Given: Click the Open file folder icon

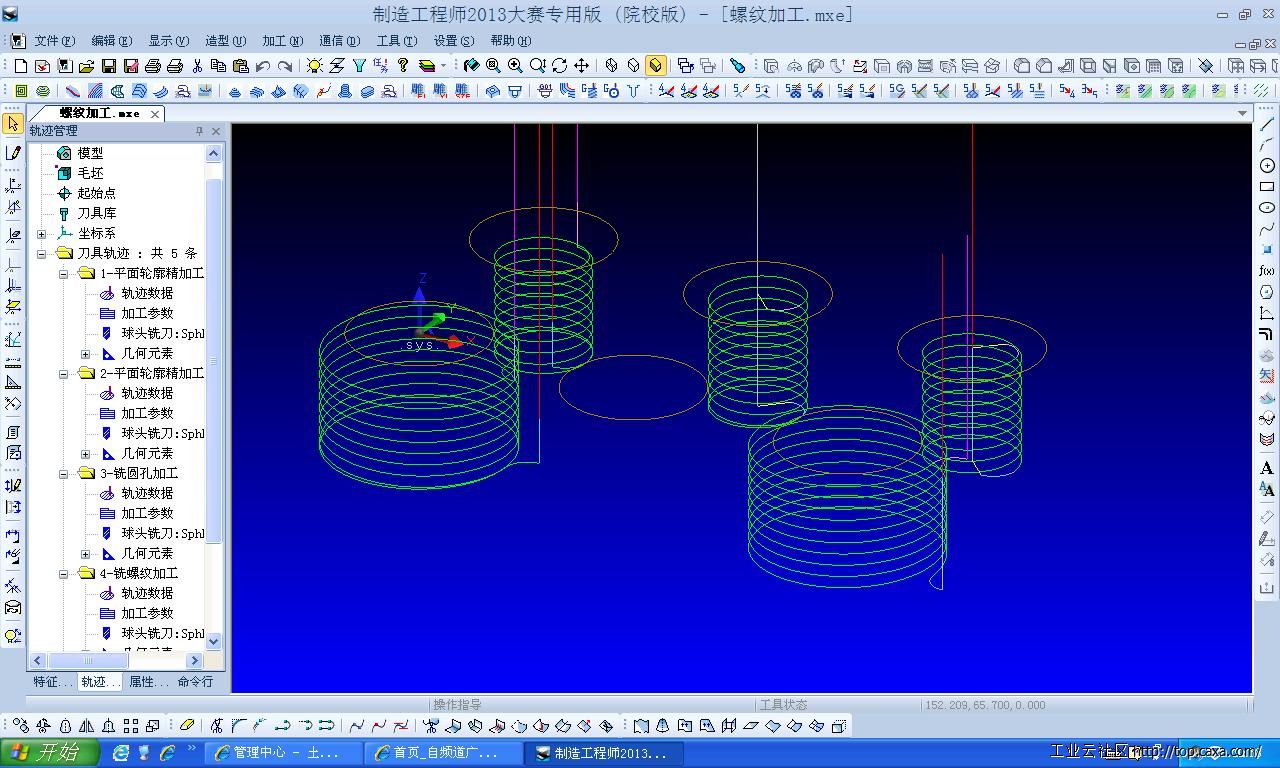Looking at the screenshot, I should tap(86, 66).
